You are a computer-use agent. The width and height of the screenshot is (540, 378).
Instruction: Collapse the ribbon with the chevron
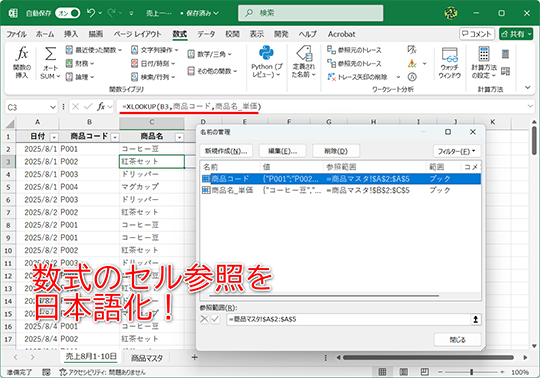[x=528, y=87]
